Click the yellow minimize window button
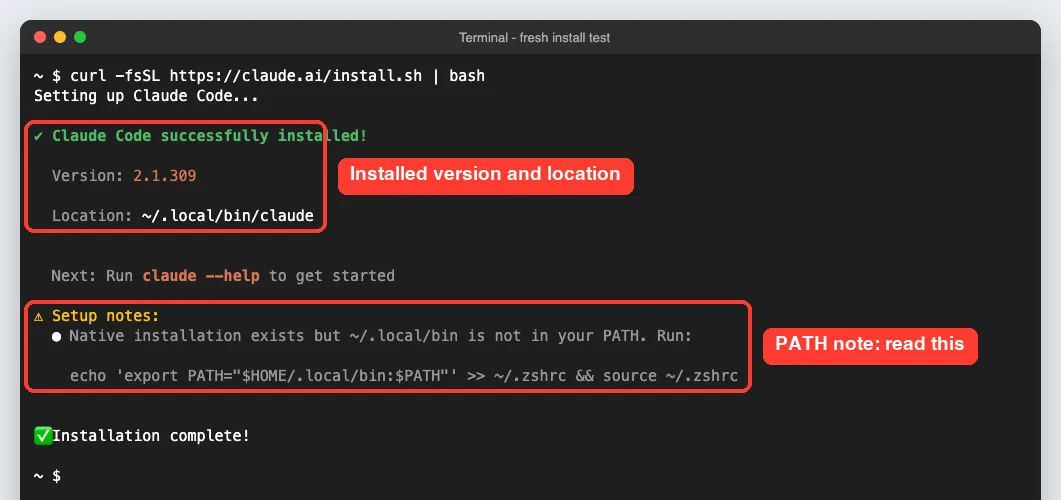The image size is (1061, 500). (x=60, y=37)
